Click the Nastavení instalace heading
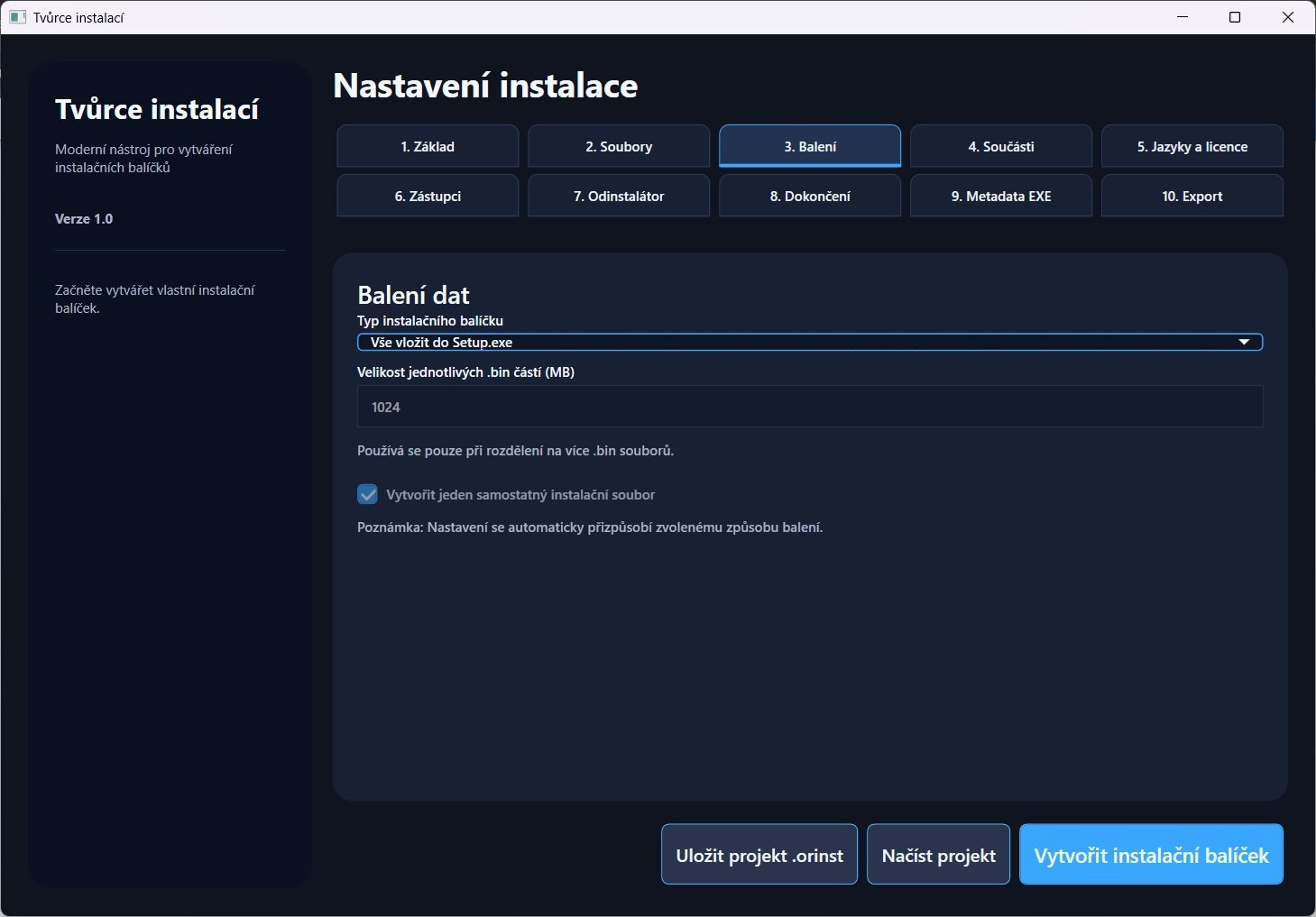Screen dimensions: 1316x917 point(485,86)
